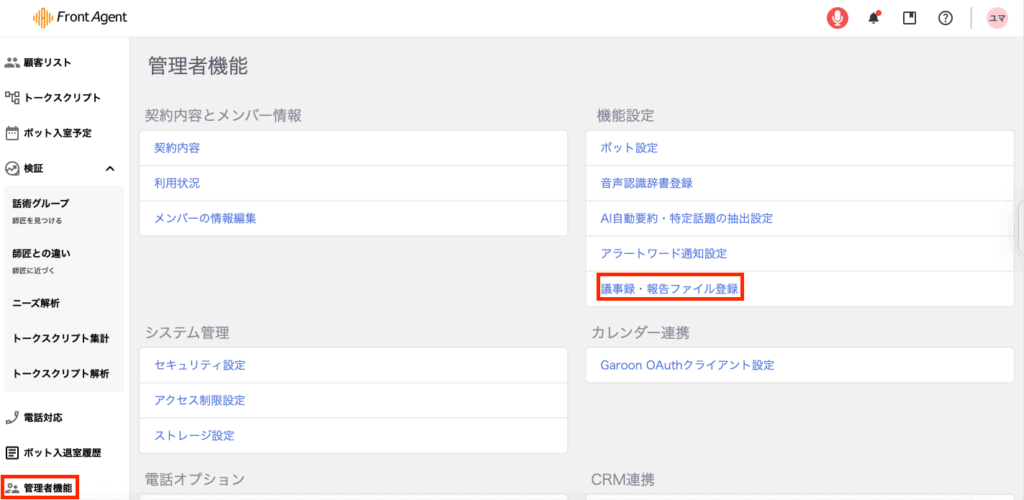1024x500 pixels.
Task: Open 師匠との違い in sidebar
Action: pyautogui.click(x=41, y=254)
